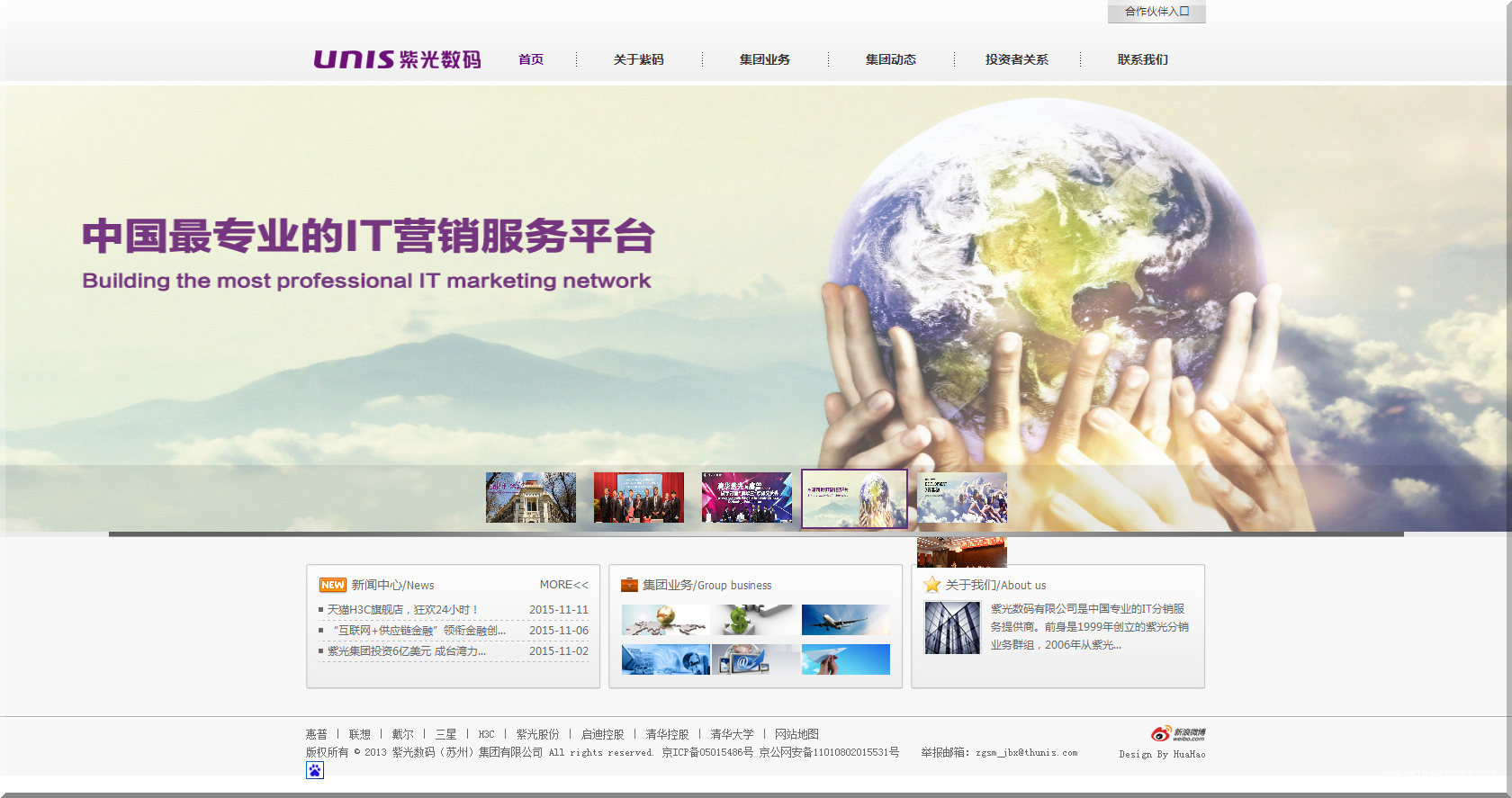Open the airplane business image
This screenshot has height=798, width=1512.
[x=845, y=620]
